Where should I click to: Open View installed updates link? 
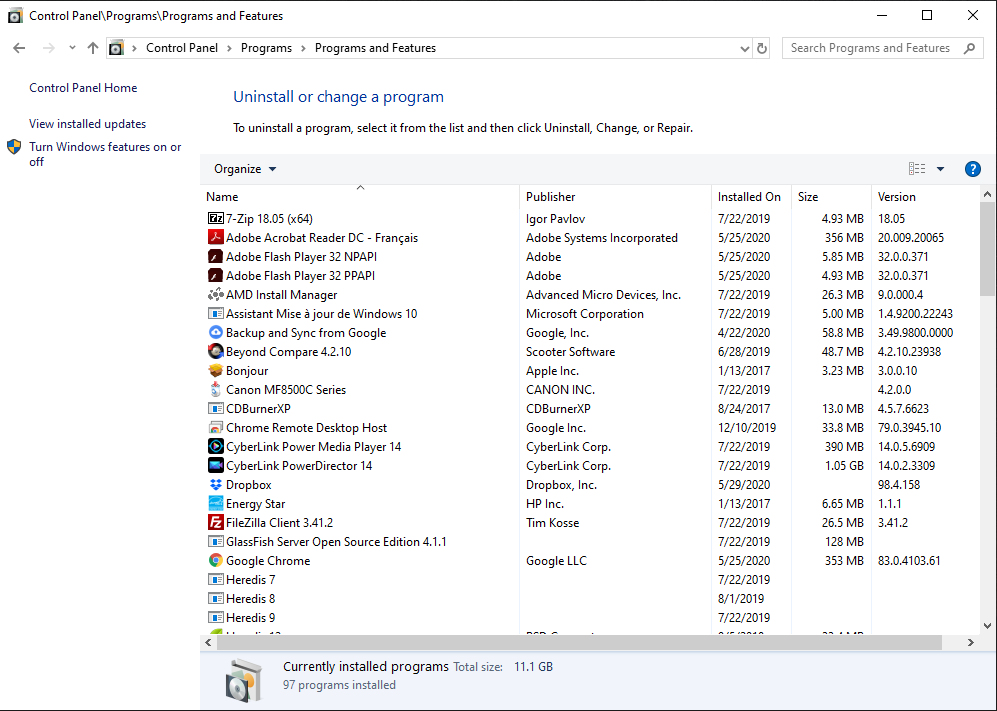[88, 124]
